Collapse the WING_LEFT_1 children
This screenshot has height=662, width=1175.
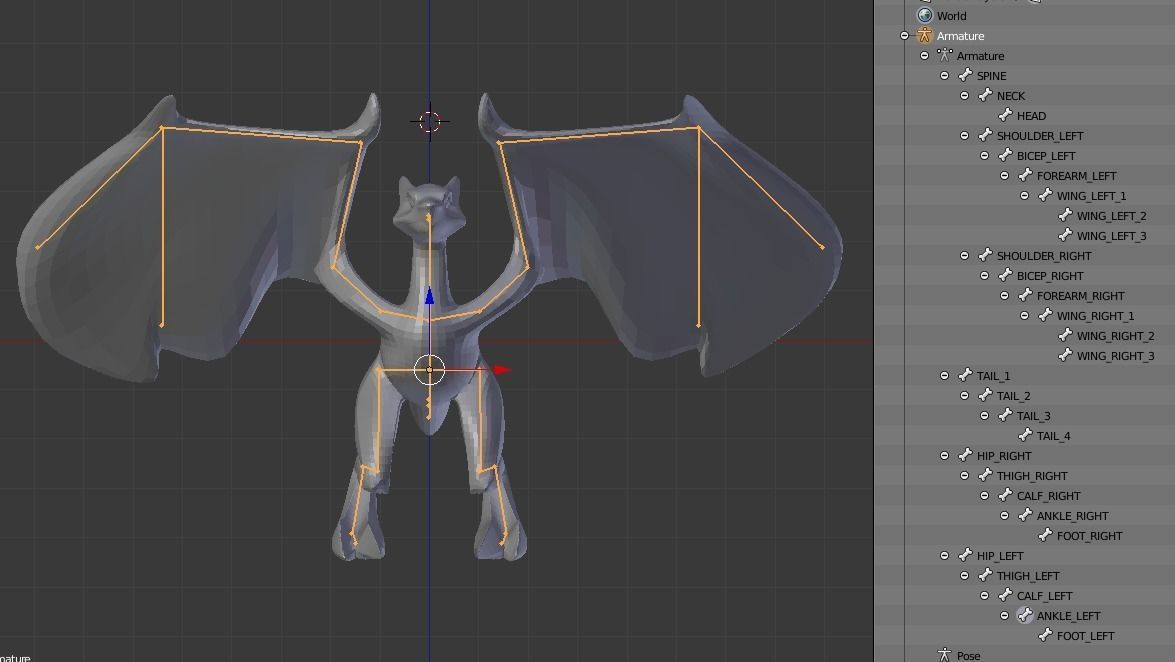click(x=1024, y=196)
